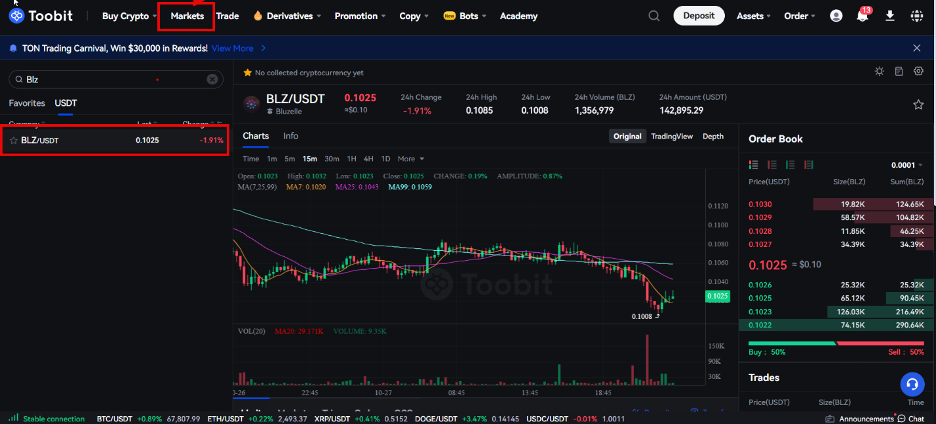Click the buy/sell ratio bar
The image size is (936, 424).
coord(836,343)
